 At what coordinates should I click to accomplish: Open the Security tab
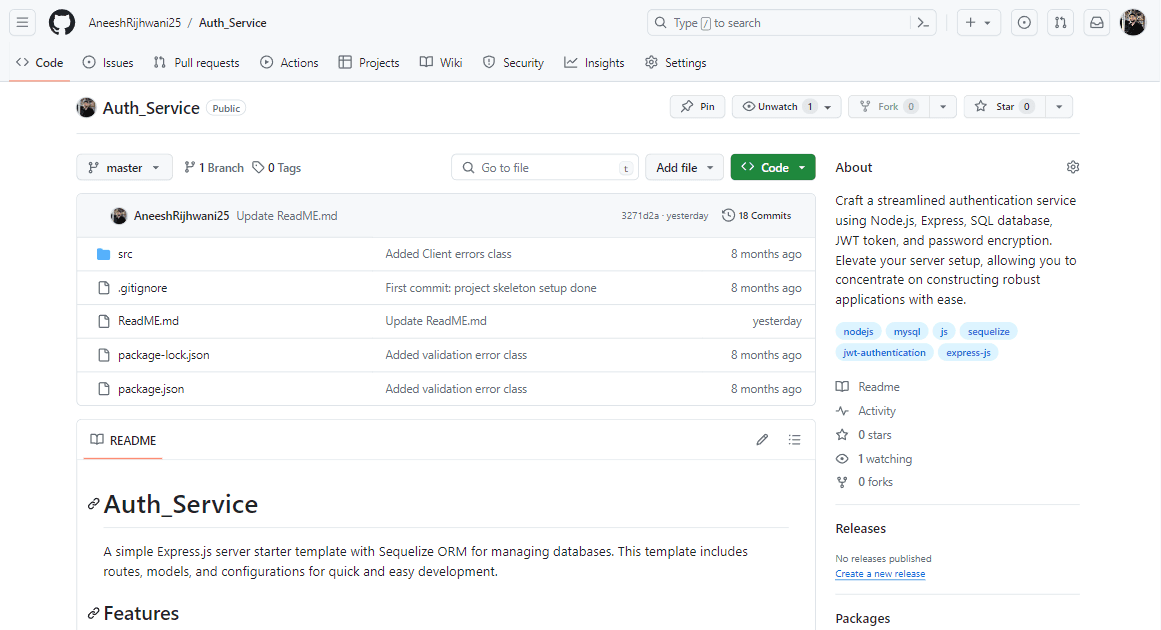click(x=513, y=63)
